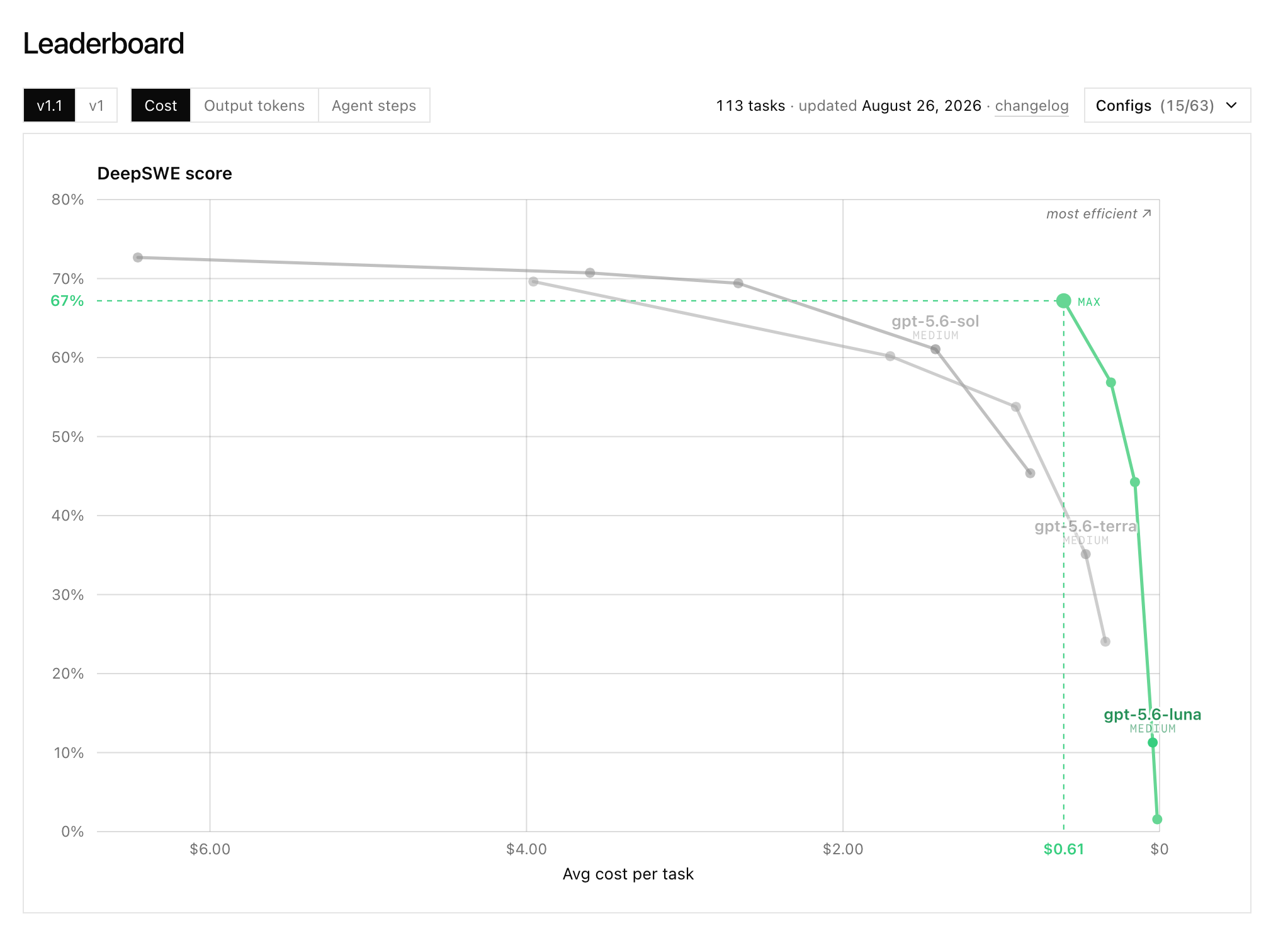The width and height of the screenshot is (1288, 938).
Task: Click the large green MAX data point
Action: 1064,301
